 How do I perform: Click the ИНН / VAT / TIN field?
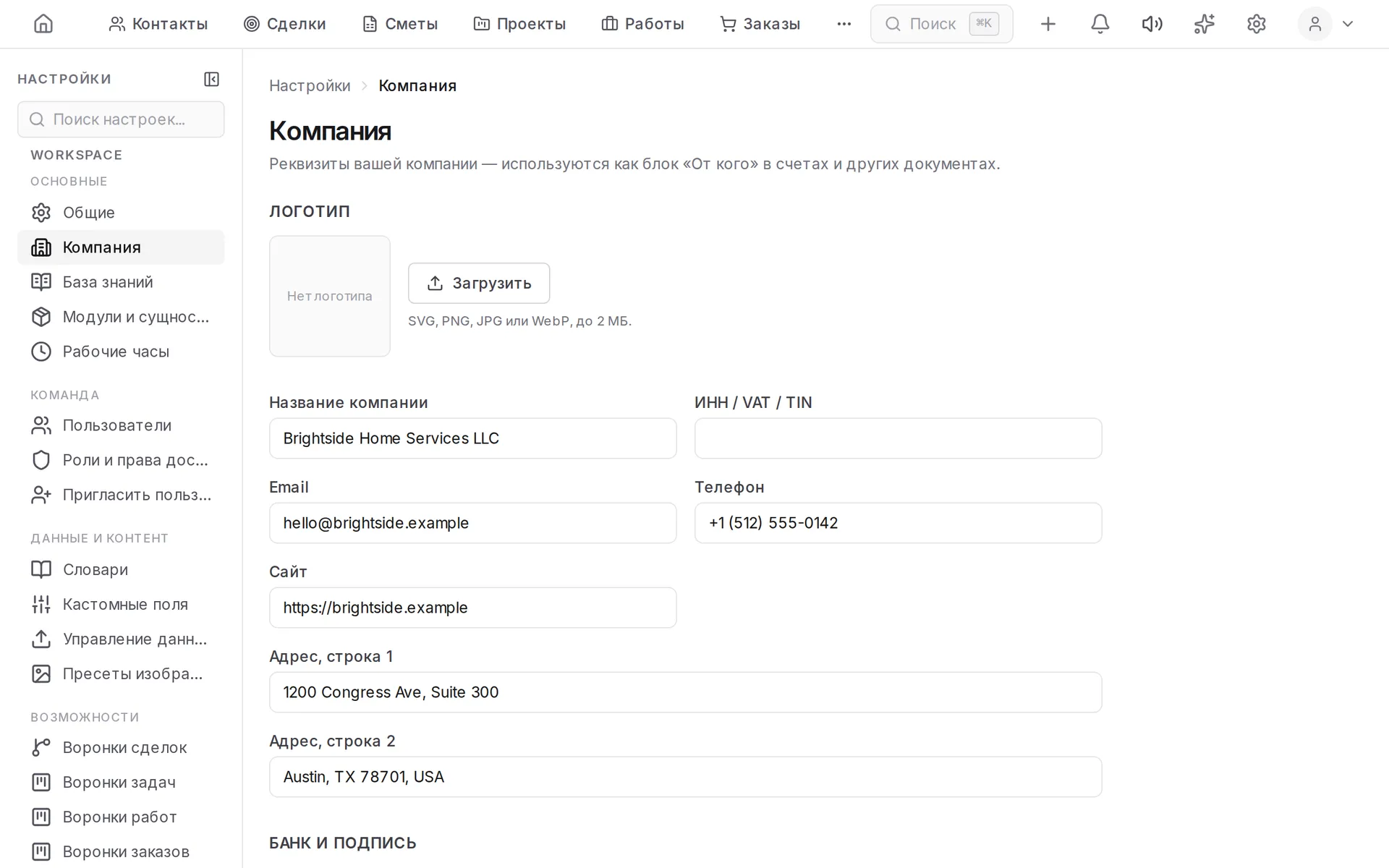pyautogui.click(x=898, y=438)
